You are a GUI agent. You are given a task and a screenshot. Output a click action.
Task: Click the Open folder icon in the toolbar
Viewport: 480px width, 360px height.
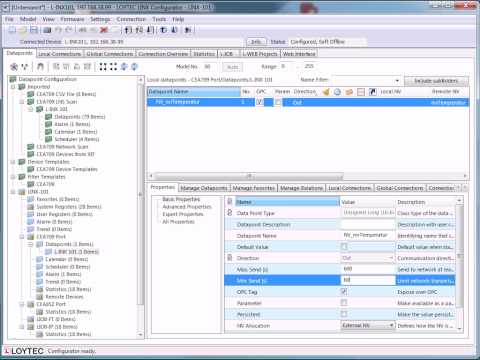pyautogui.click(x=23, y=30)
